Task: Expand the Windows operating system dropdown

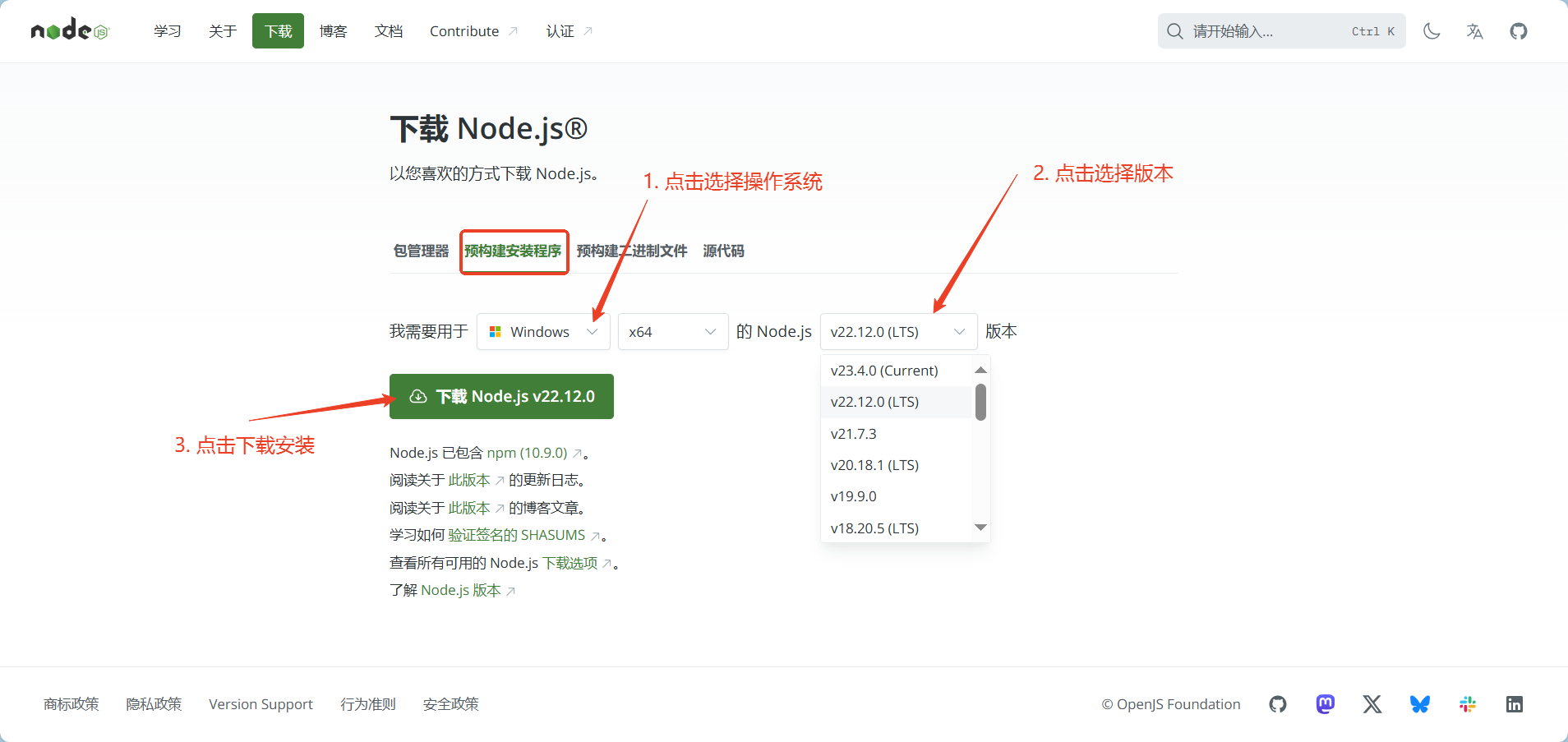Action: (x=543, y=332)
